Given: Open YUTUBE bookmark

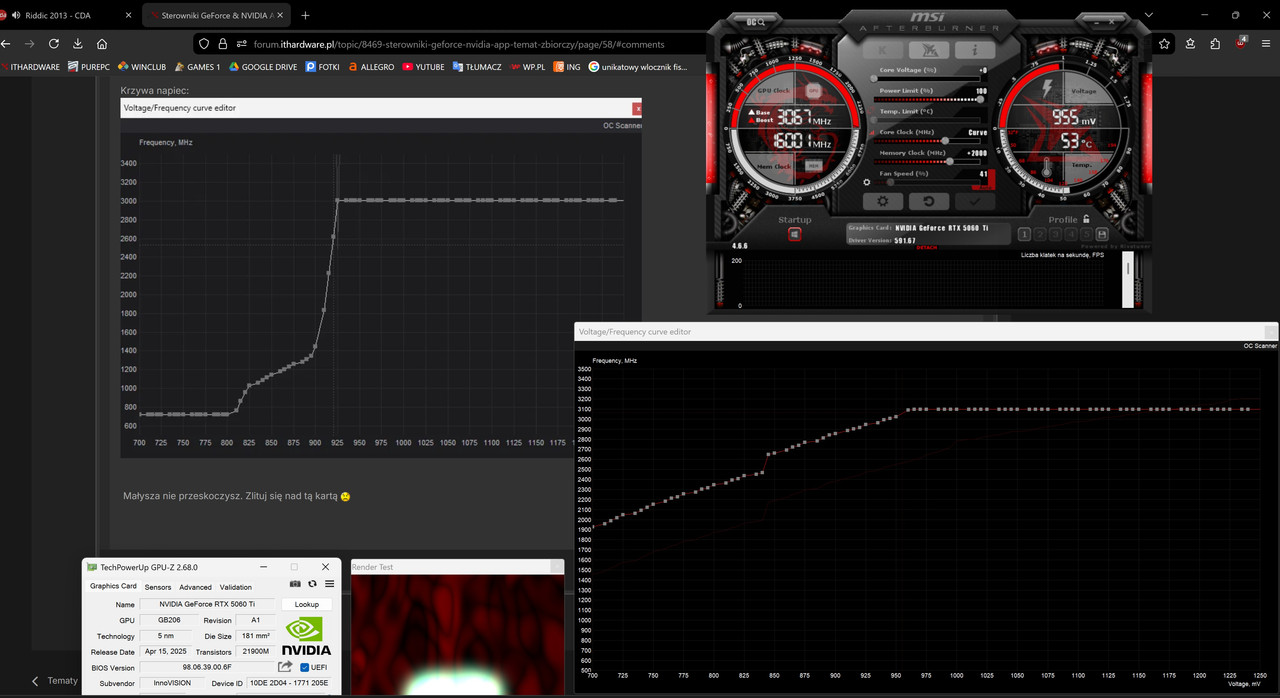Looking at the screenshot, I should point(424,67).
